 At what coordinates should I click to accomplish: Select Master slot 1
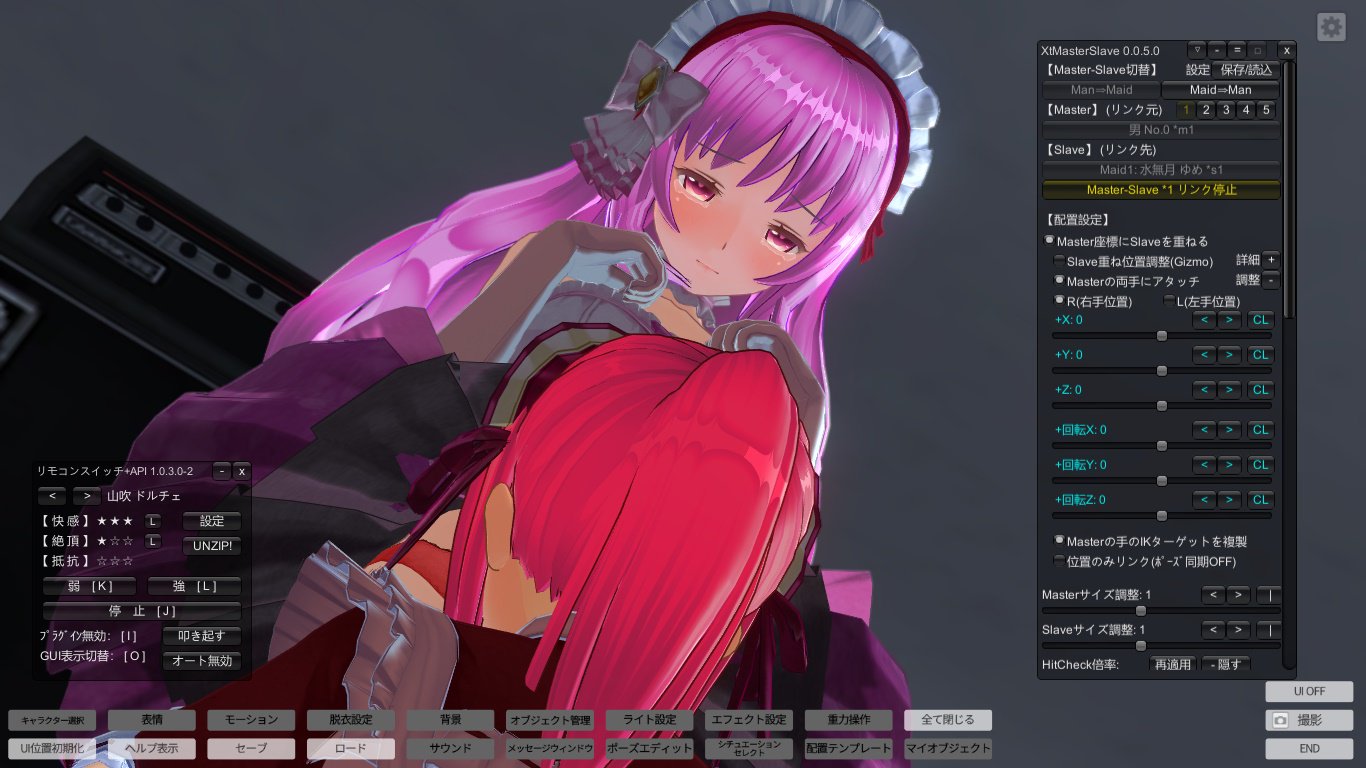(1187, 110)
